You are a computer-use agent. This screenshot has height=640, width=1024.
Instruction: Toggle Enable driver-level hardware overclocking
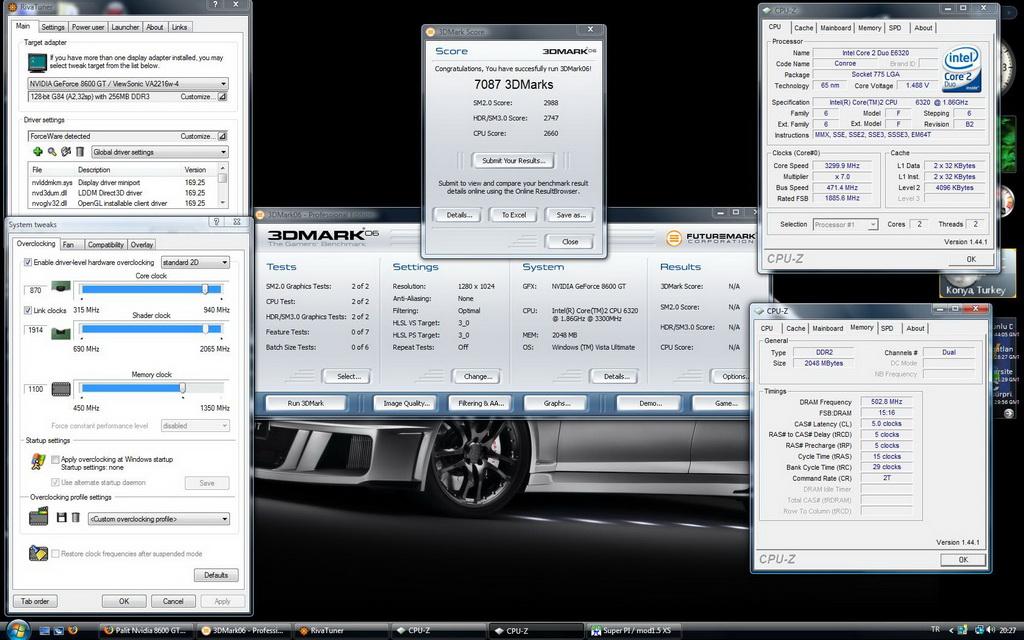pos(28,262)
